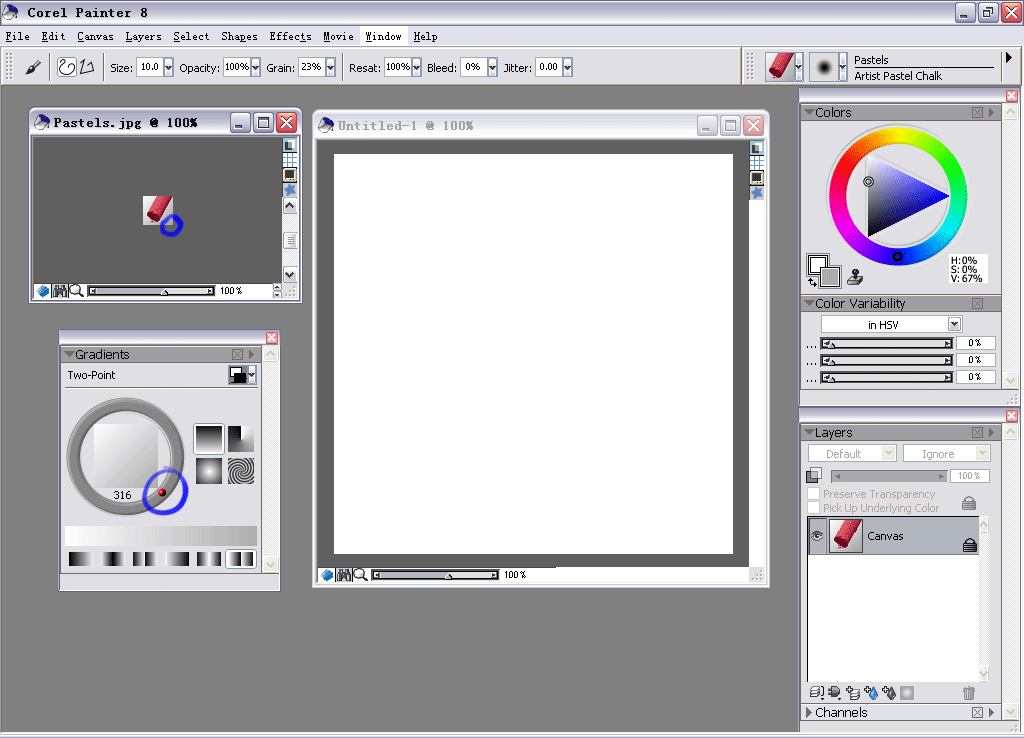The height and width of the screenshot is (738, 1024).
Task: Open the Layers palette flyout menu arrow
Action: pyautogui.click(x=991, y=432)
